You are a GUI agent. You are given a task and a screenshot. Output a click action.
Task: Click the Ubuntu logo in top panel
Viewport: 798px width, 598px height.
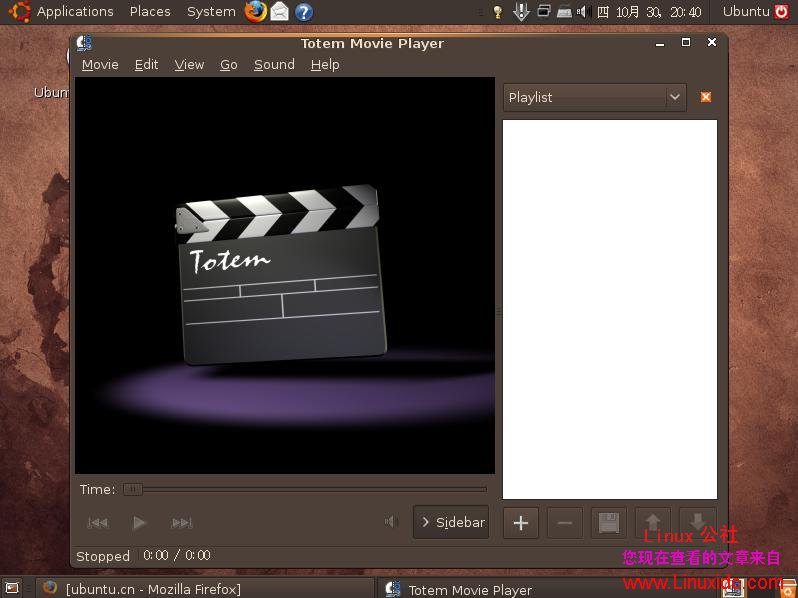(20, 11)
